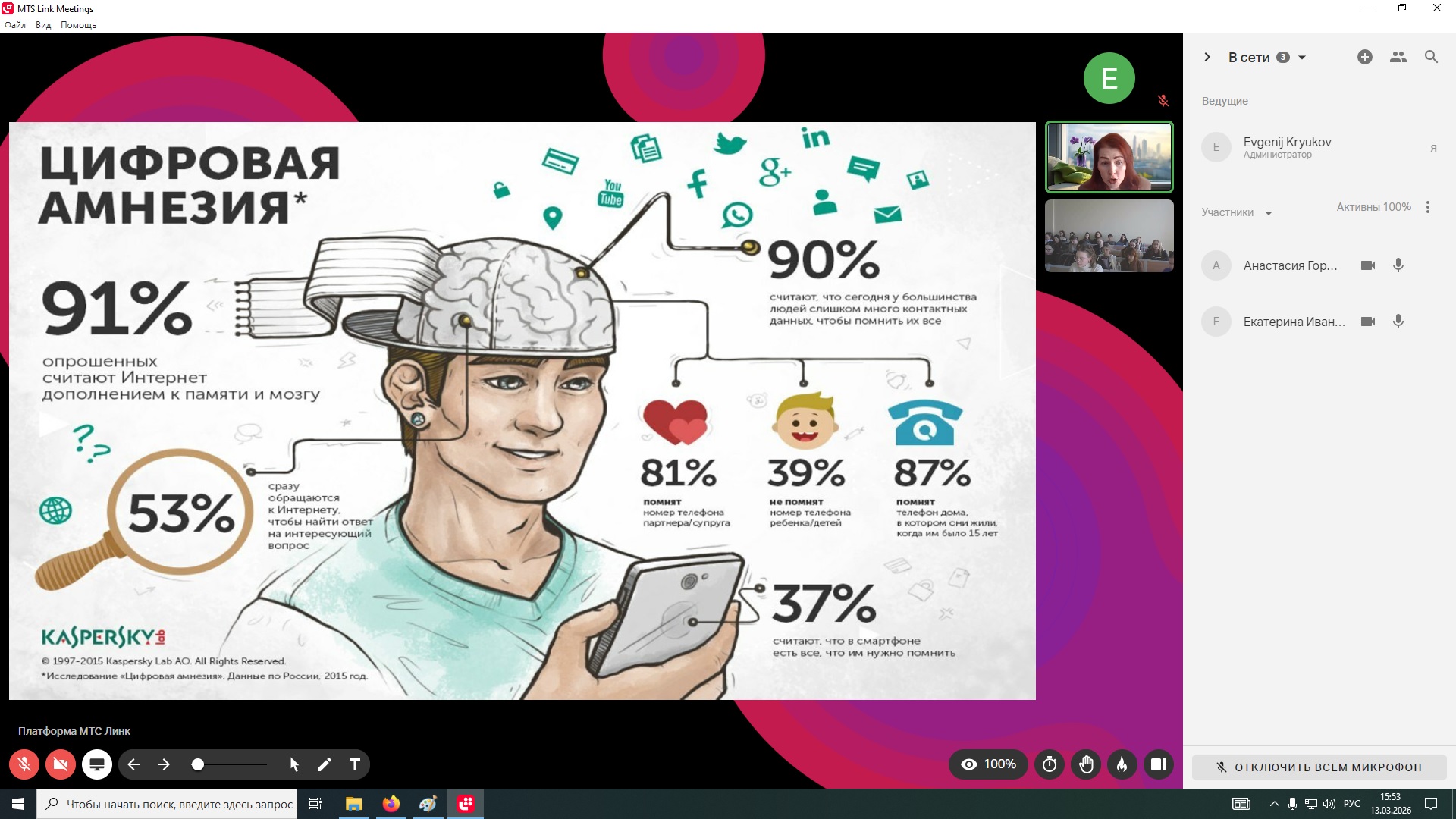The height and width of the screenshot is (819, 1456).
Task: Select the audience room video thumbnail
Action: [1109, 236]
